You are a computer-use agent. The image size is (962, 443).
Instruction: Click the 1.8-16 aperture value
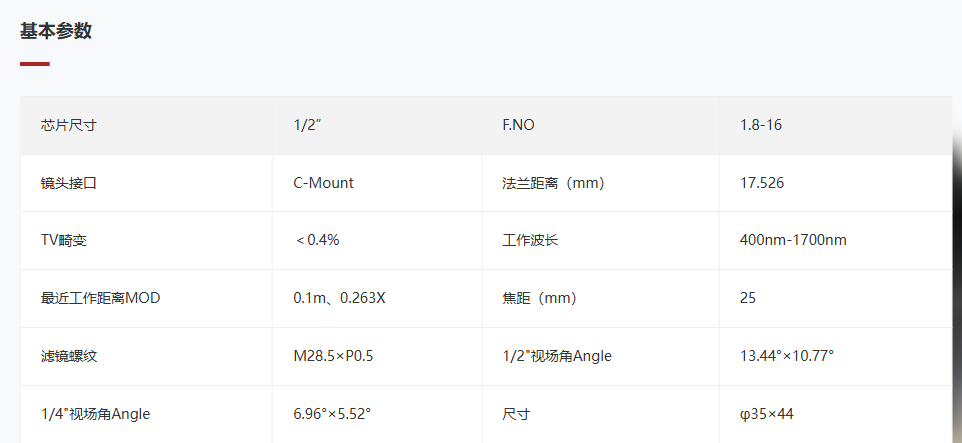tap(761, 125)
